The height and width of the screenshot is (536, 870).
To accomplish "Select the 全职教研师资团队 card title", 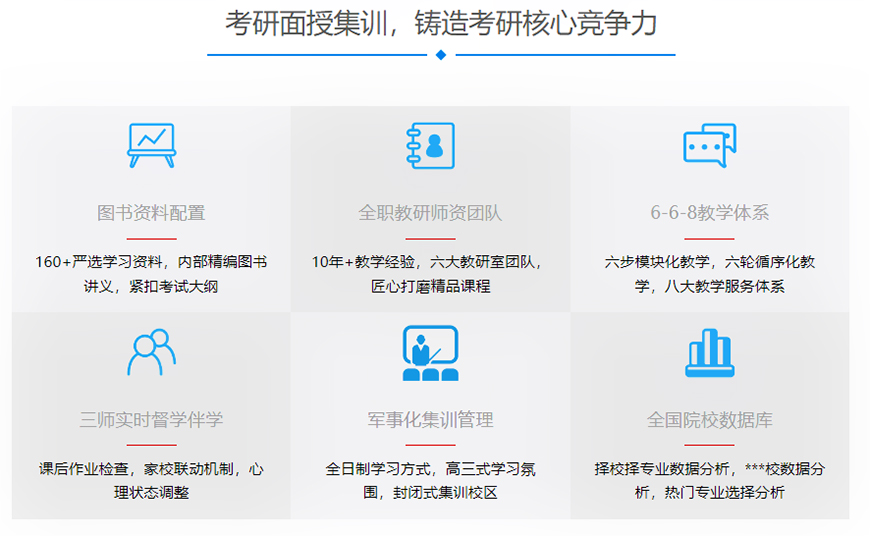I will click(431, 213).
